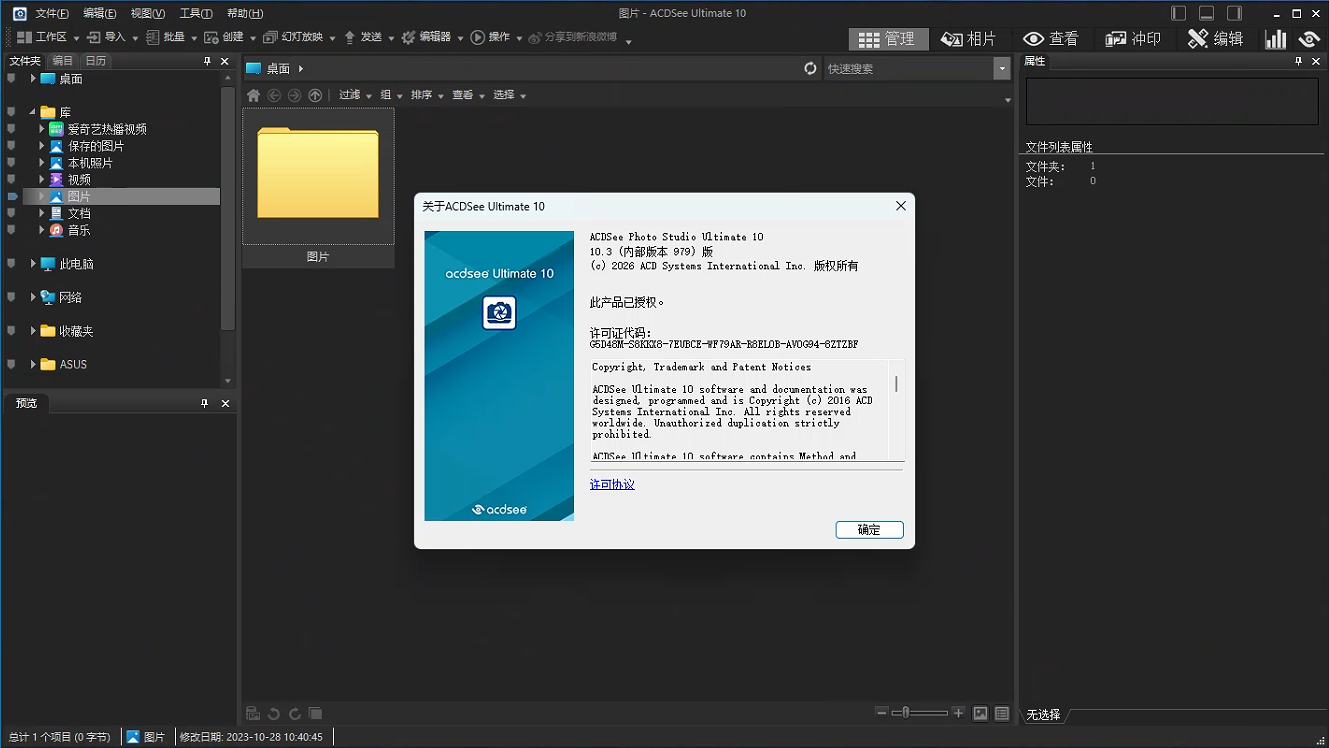This screenshot has width=1329, height=748.
Task: Expand the 此电脑 tree node
Action: pyautogui.click(x=33, y=264)
